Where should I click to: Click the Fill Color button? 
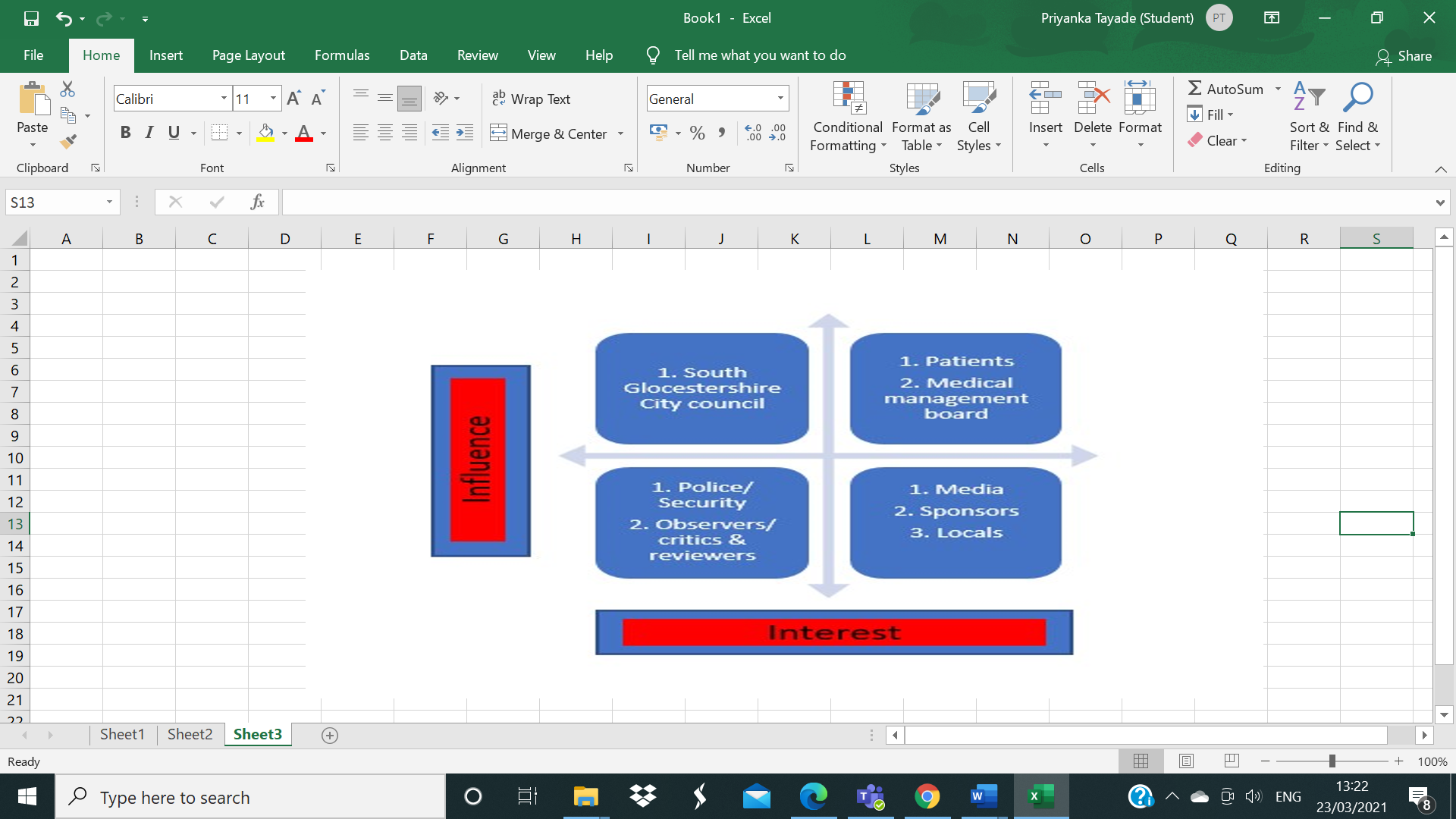click(x=264, y=132)
